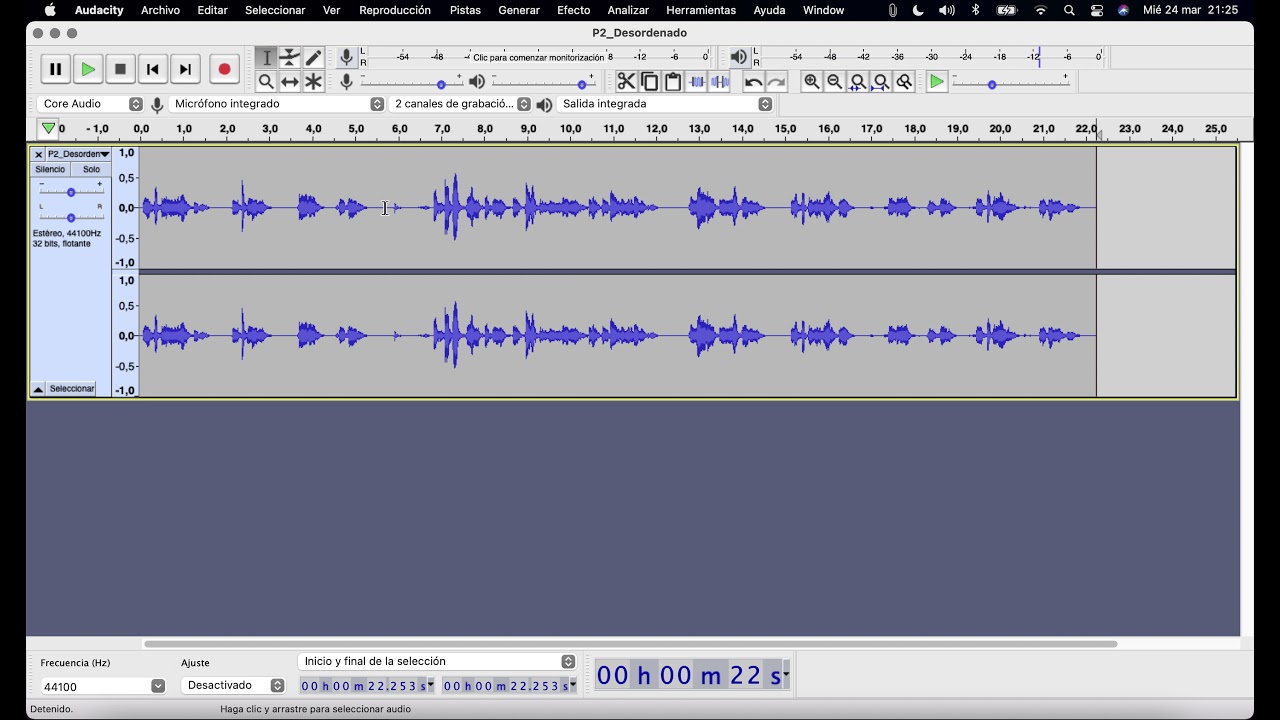Select the Time Shift tool
The image size is (1280, 720).
coord(290,82)
